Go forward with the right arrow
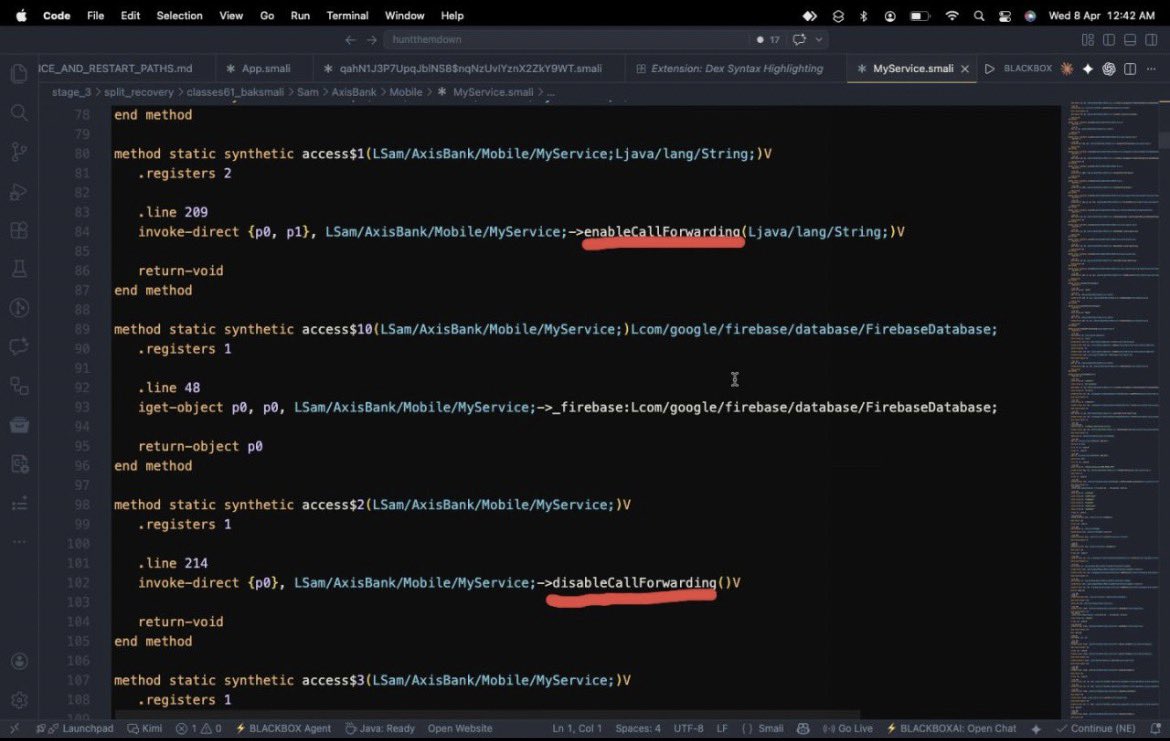This screenshot has width=1170, height=741. pyautogui.click(x=372, y=40)
